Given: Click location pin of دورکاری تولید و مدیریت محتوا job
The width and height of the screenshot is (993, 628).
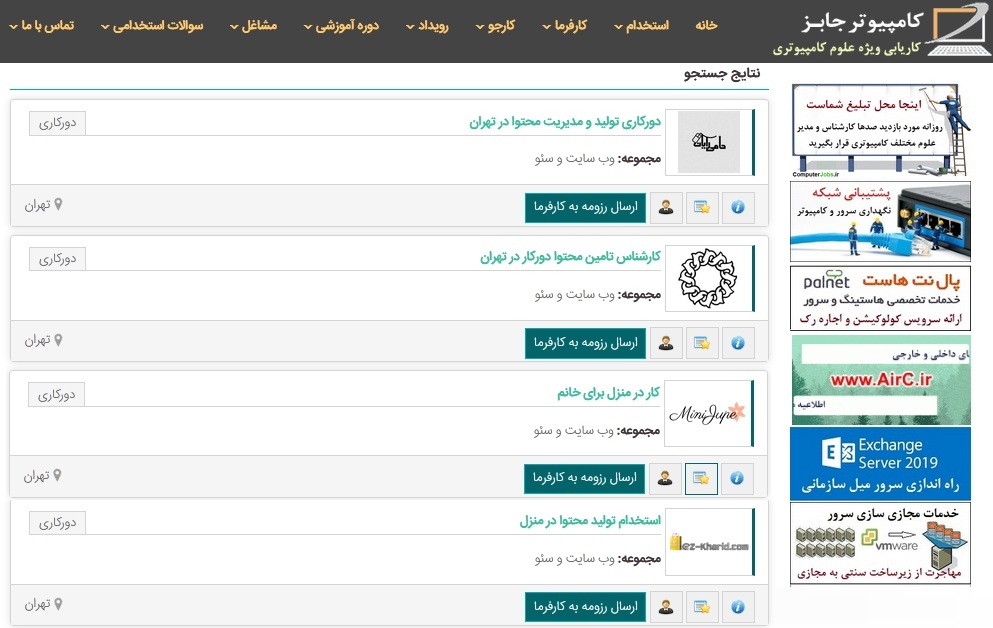Looking at the screenshot, I should tap(58, 204).
